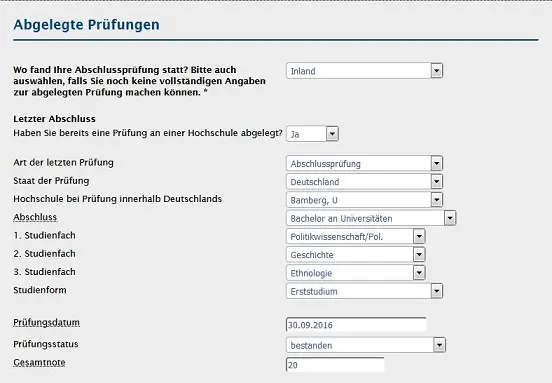Image resolution: width=552 pixels, height=383 pixels.
Task: Click the Abgelegte Prüfungen heading
Action: [x=86, y=25]
